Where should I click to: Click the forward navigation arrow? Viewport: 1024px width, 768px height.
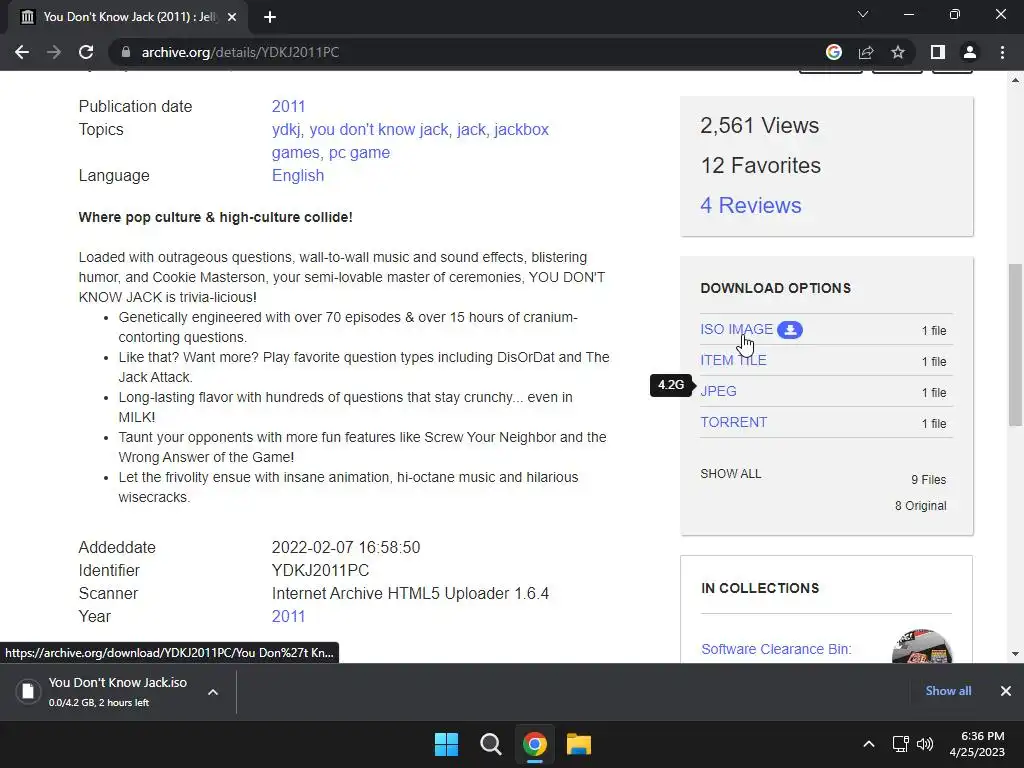[x=54, y=52]
